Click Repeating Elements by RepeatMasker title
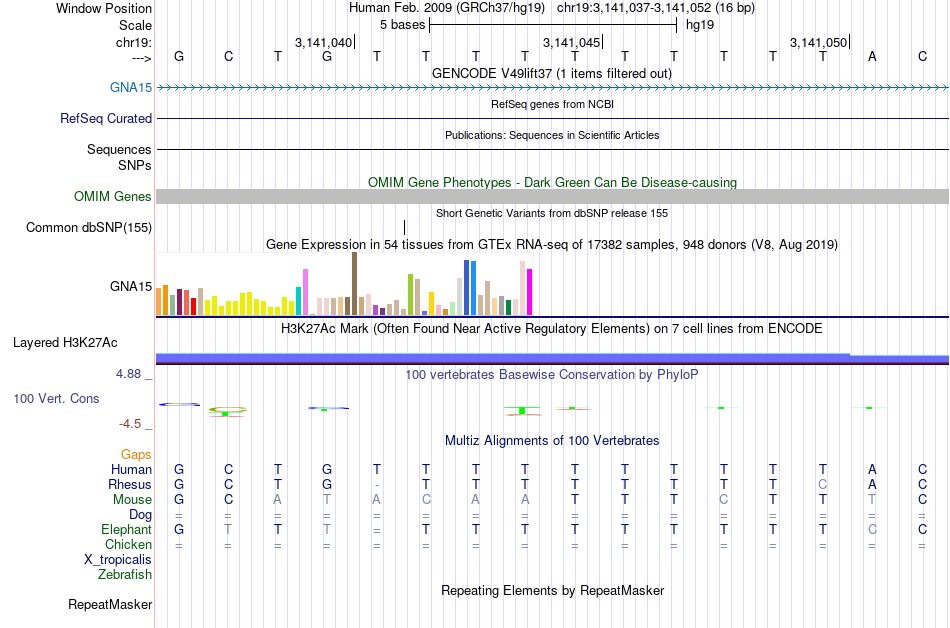This screenshot has width=950, height=628. click(553, 590)
